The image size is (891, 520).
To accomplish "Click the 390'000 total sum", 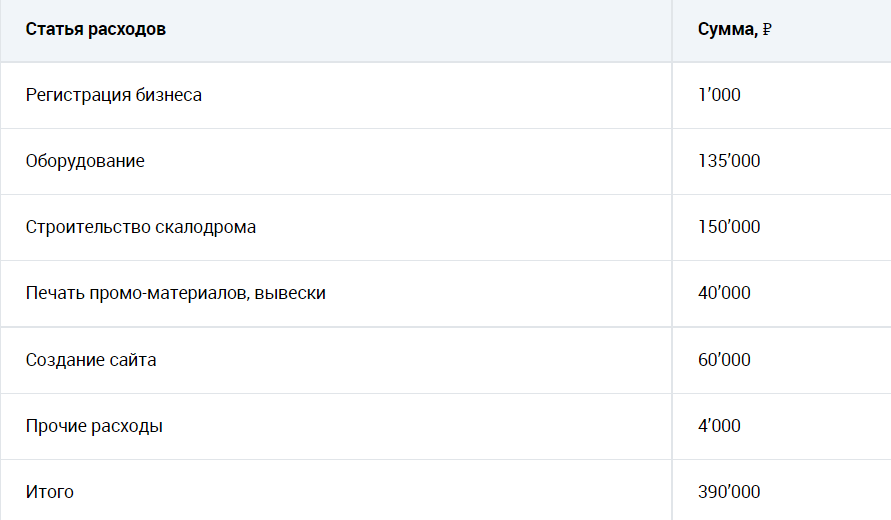I will 729,491.
